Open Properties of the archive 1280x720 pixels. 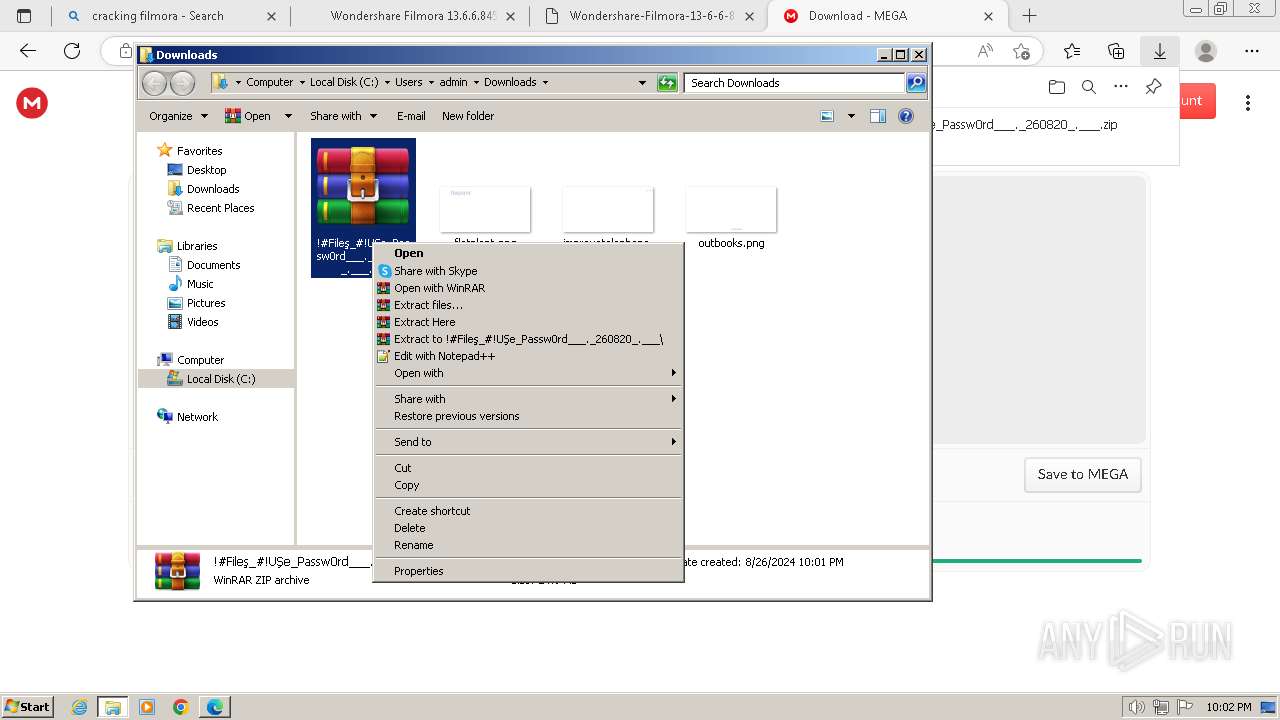(418, 571)
